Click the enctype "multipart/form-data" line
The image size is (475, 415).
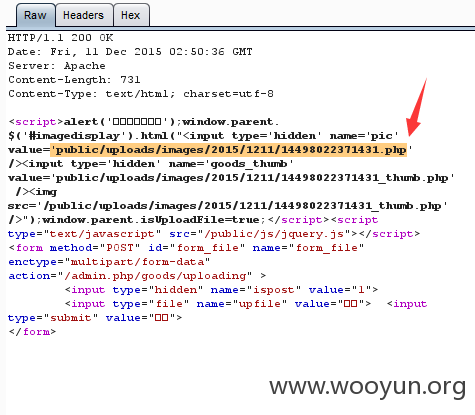(109, 262)
